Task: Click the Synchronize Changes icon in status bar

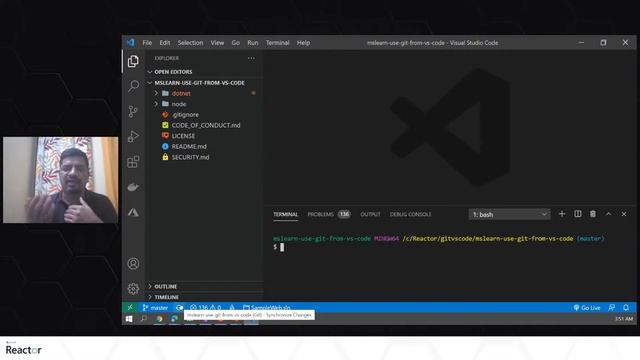Action: [179, 307]
